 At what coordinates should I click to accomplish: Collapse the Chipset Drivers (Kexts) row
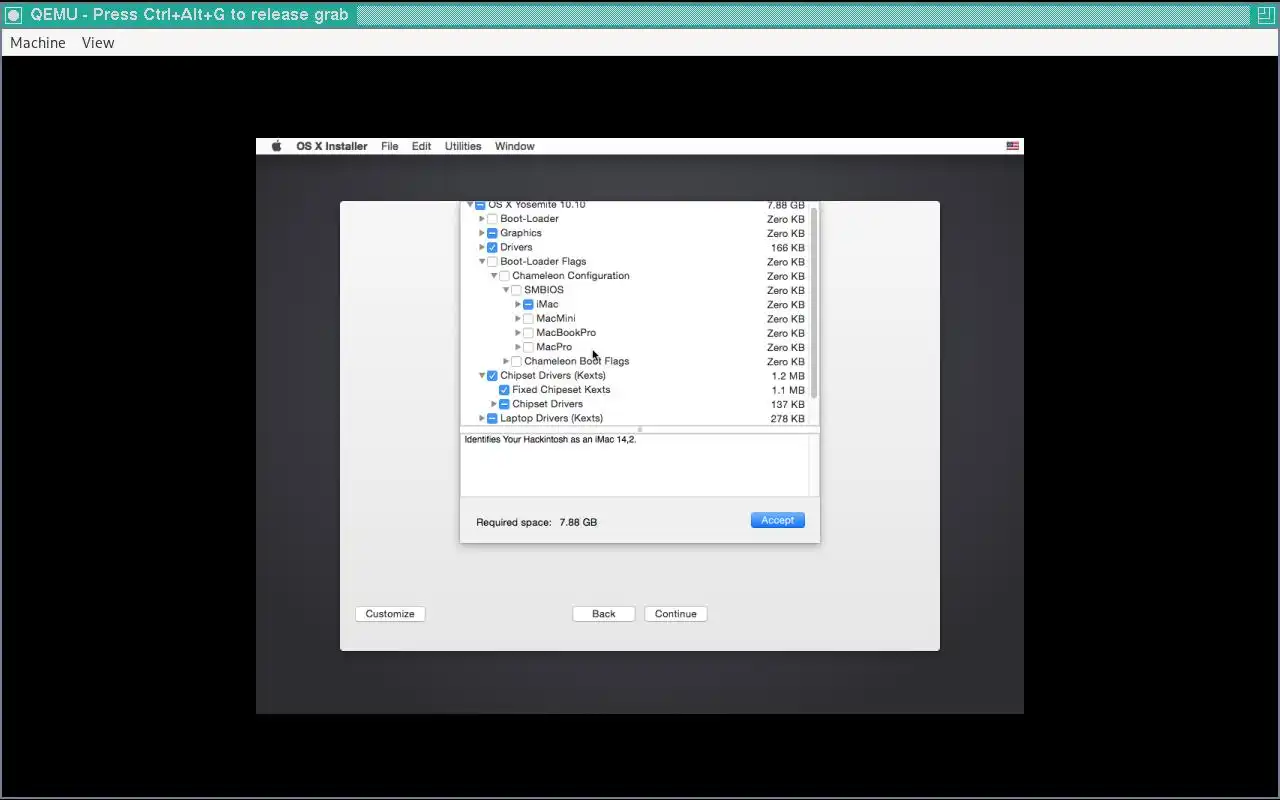[482, 376]
